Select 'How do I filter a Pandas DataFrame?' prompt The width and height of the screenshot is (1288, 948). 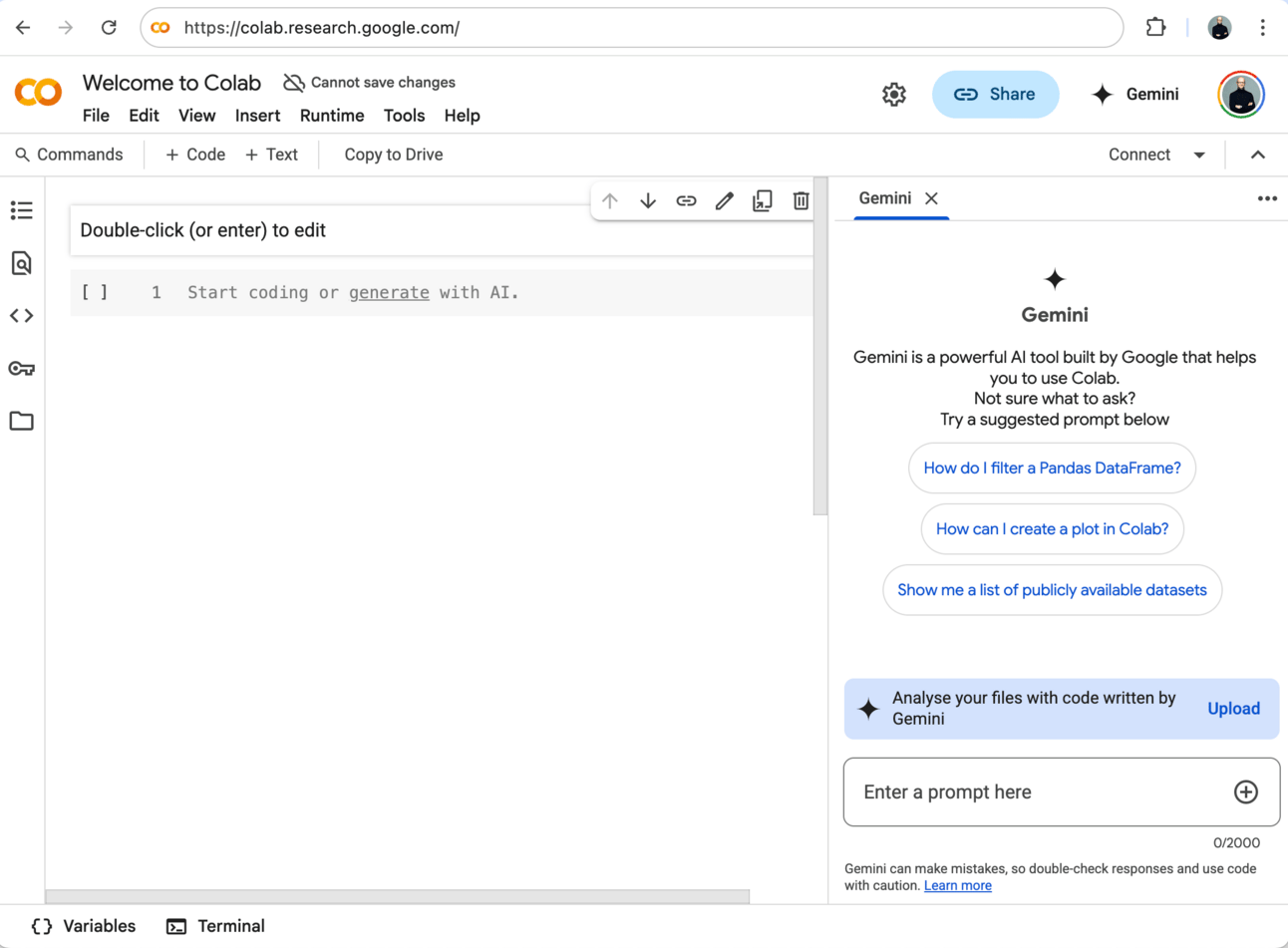click(x=1052, y=468)
